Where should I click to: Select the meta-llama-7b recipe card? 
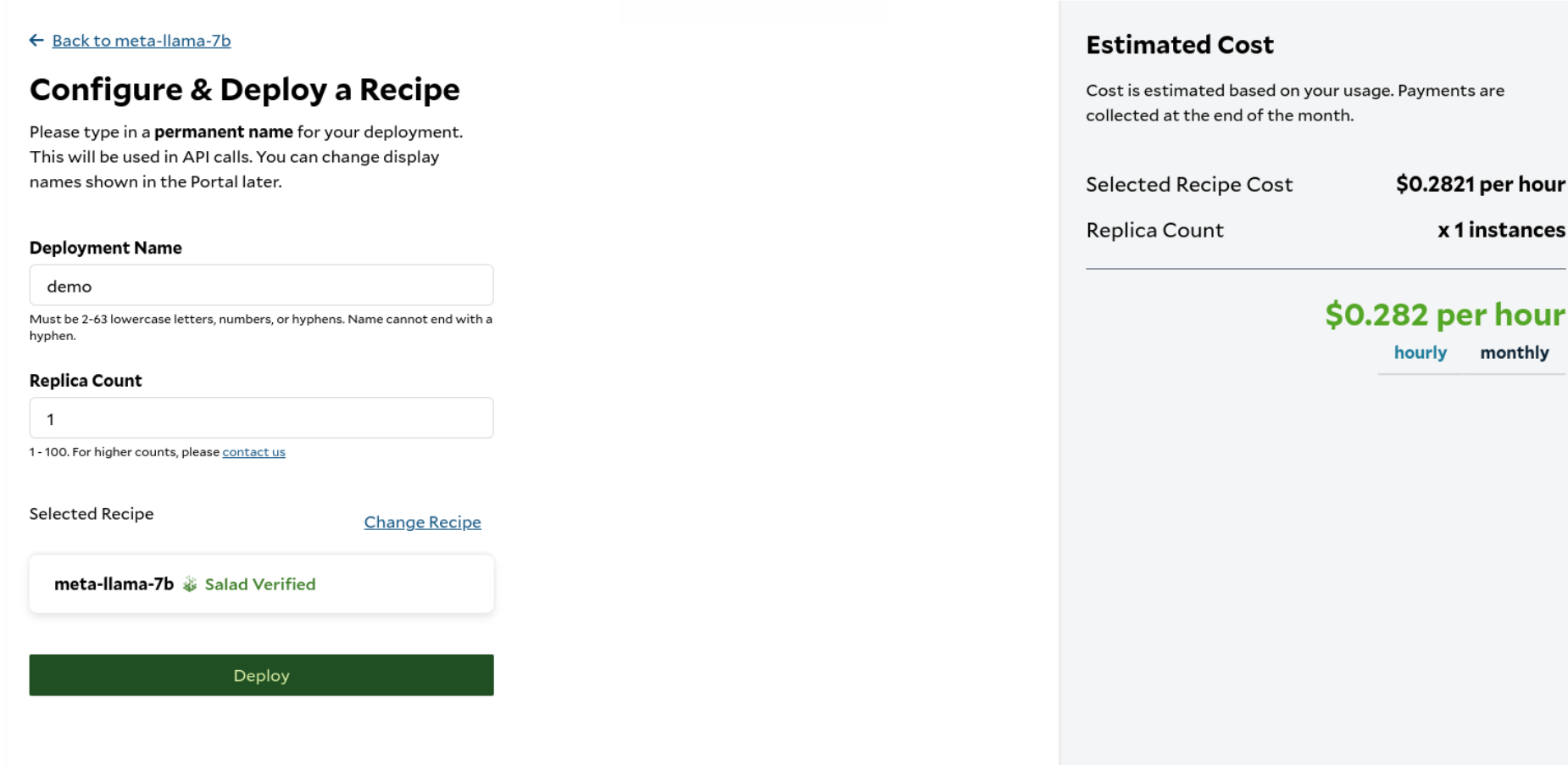point(261,584)
